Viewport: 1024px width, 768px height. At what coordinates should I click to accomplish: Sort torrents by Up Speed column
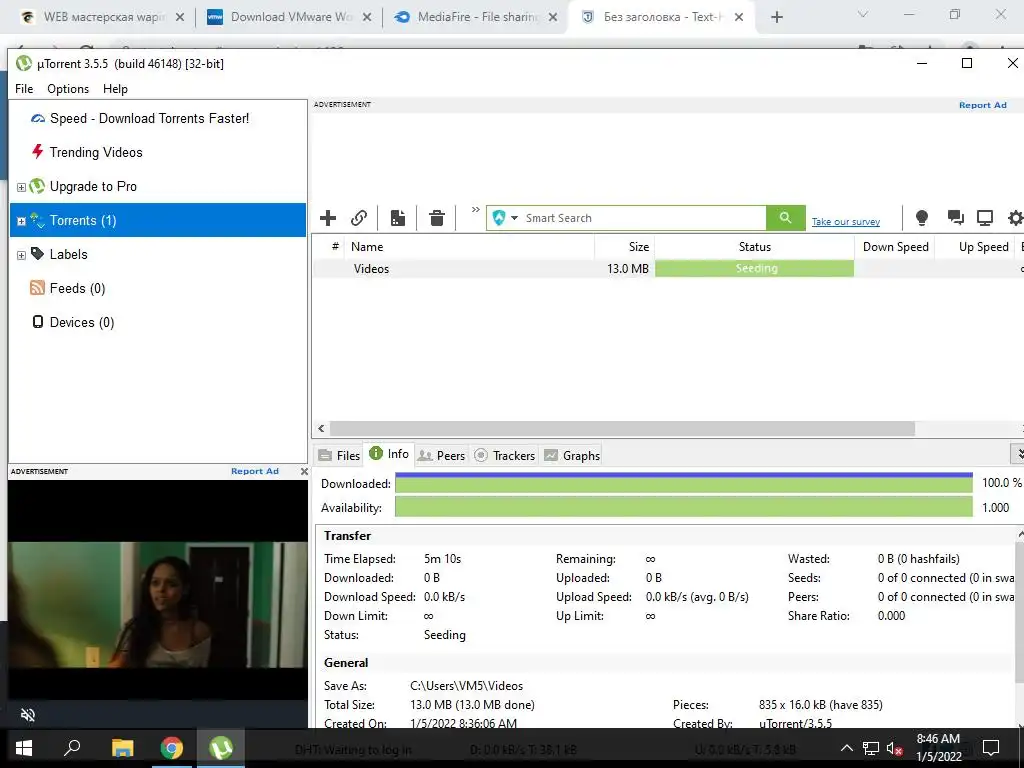(975, 247)
